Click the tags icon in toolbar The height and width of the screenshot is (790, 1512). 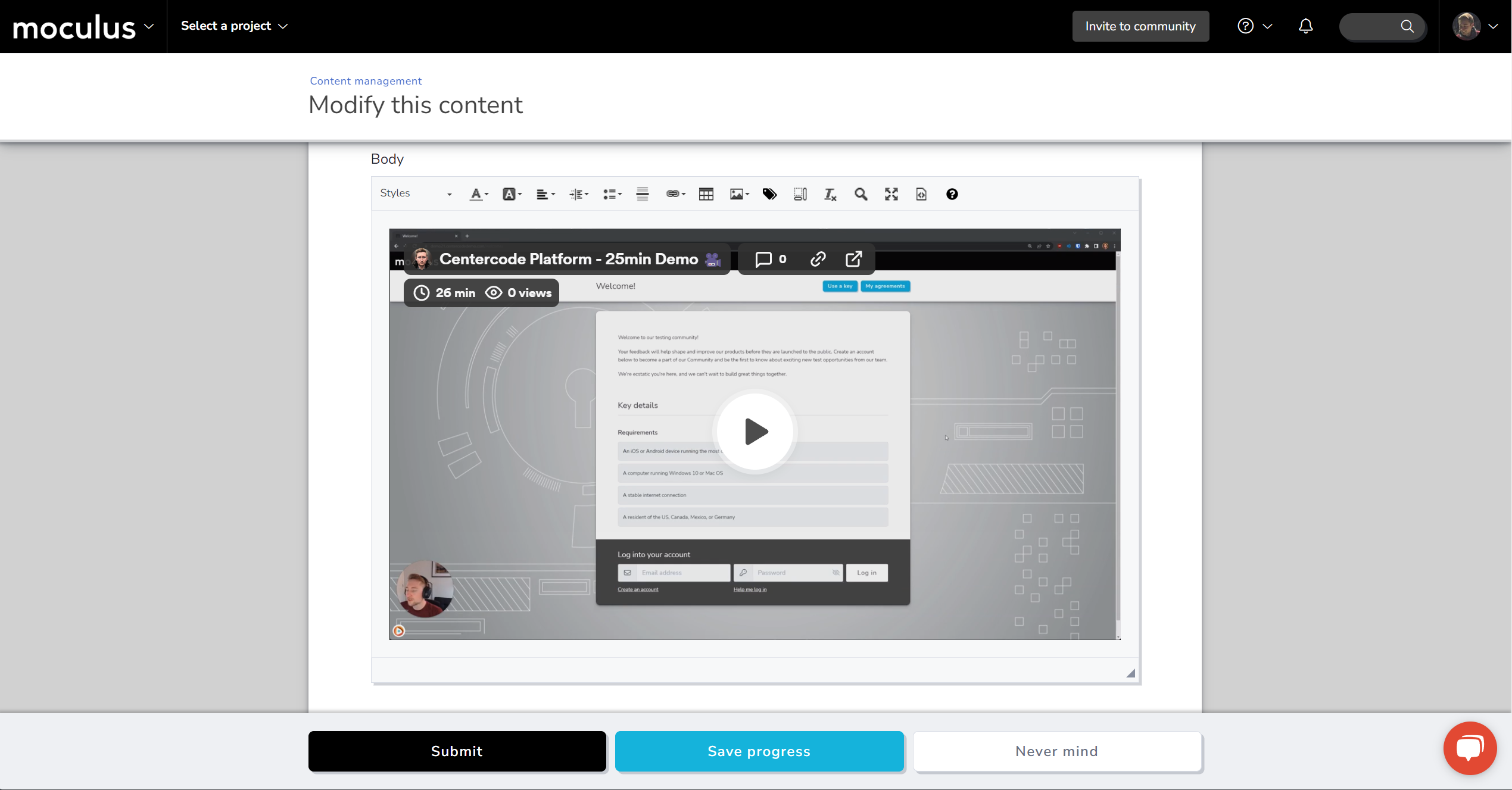coord(769,194)
